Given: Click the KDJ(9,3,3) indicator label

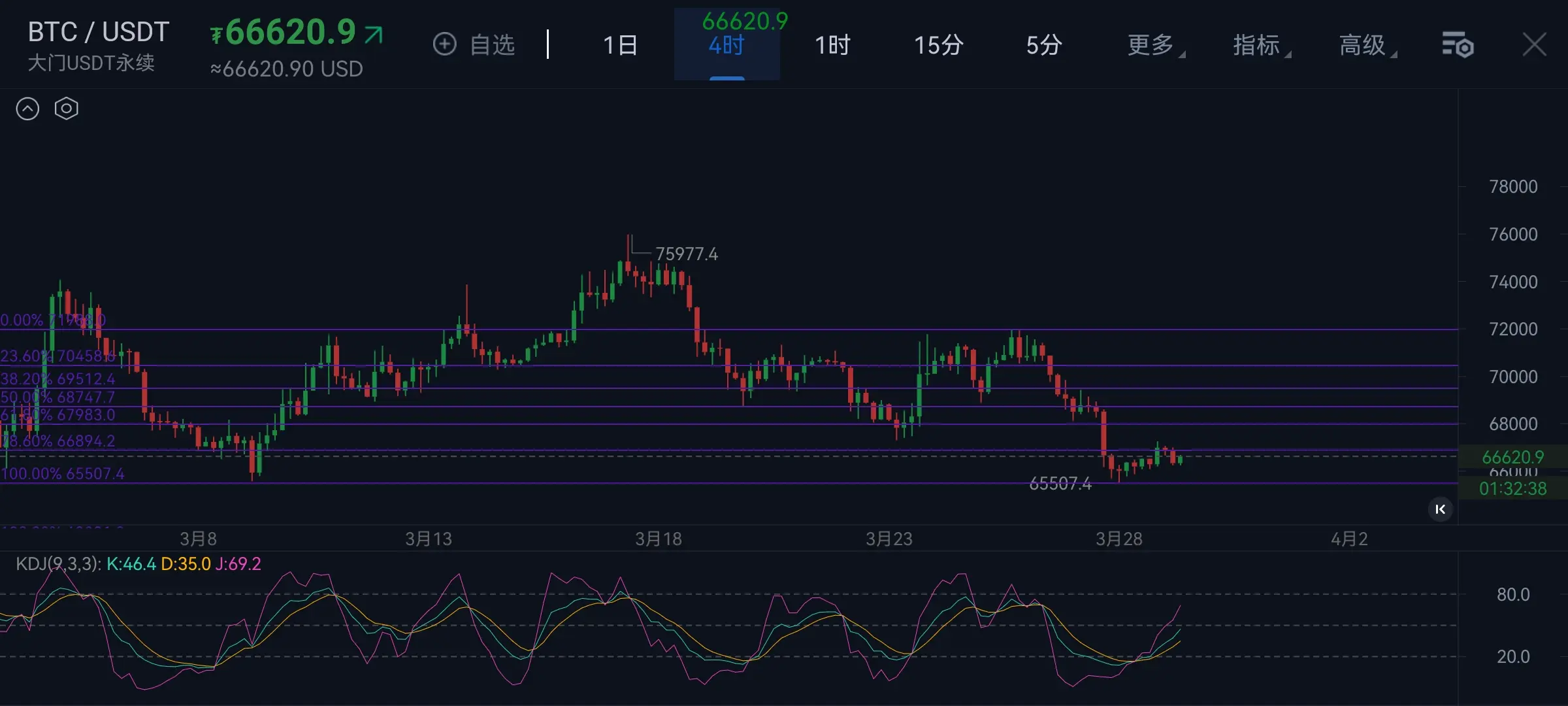Looking at the screenshot, I should 57,563.
